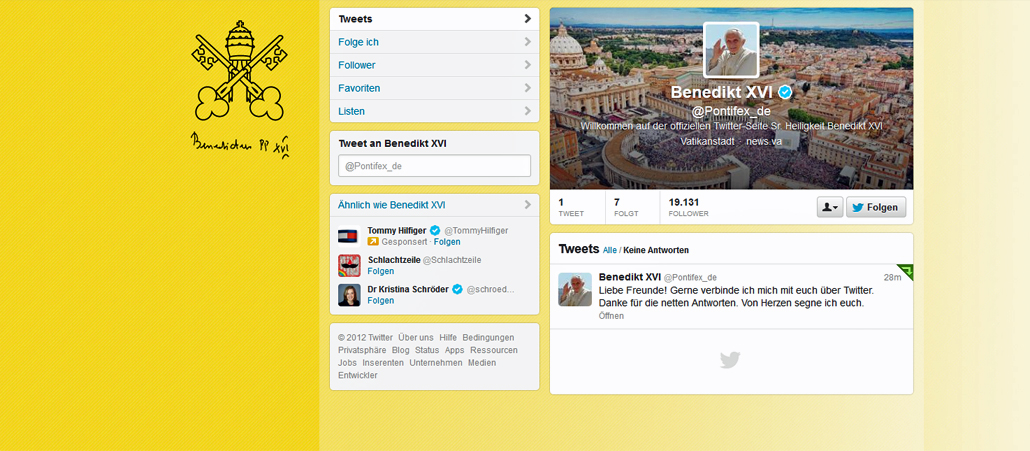Open the Privatsphäre footer link
Viewport: 1030px width, 451px height.
coord(362,350)
